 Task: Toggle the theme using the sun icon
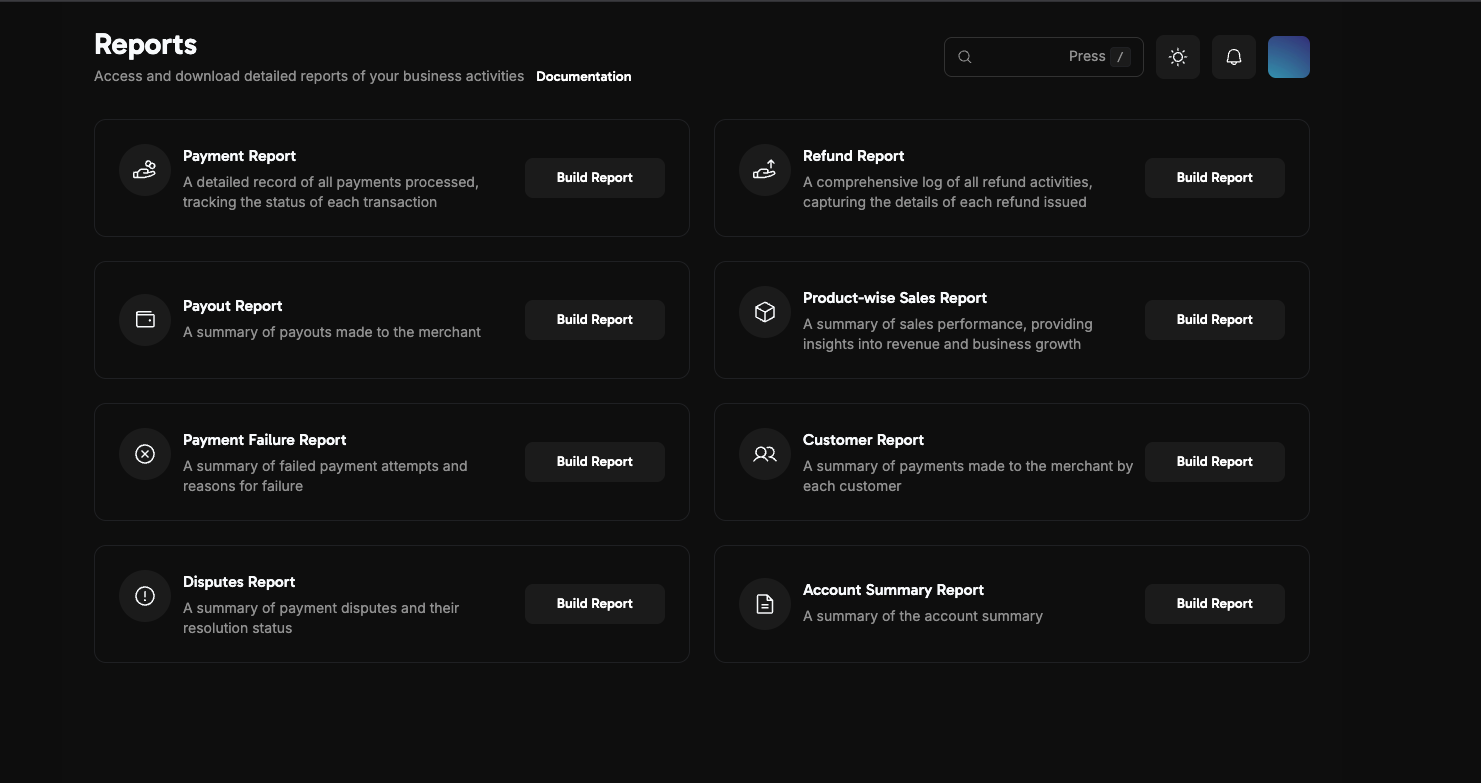[1177, 56]
